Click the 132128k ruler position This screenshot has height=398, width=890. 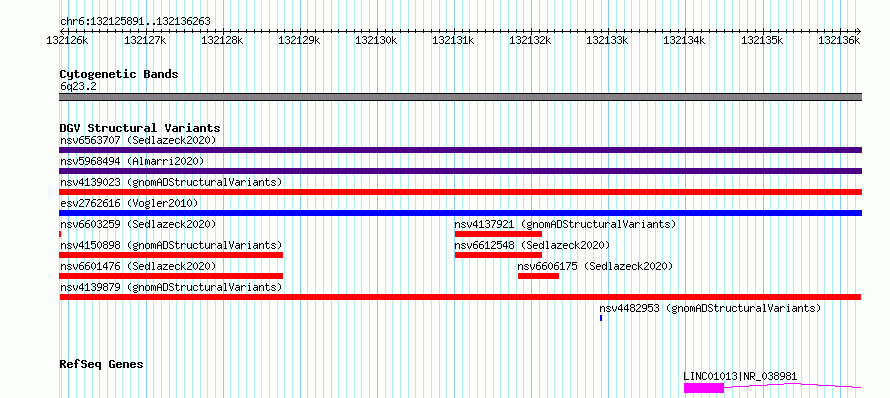222,40
